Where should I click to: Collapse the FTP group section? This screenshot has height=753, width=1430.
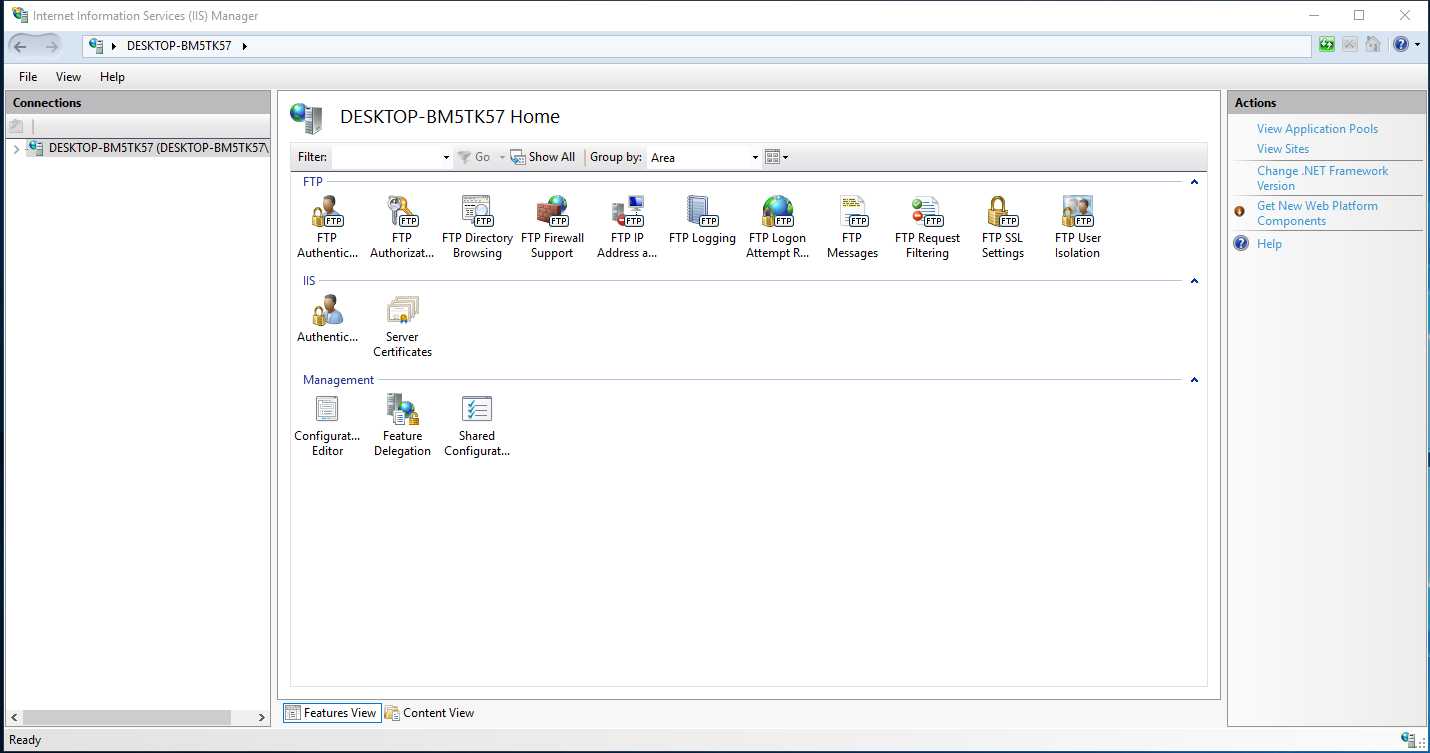click(x=1194, y=182)
